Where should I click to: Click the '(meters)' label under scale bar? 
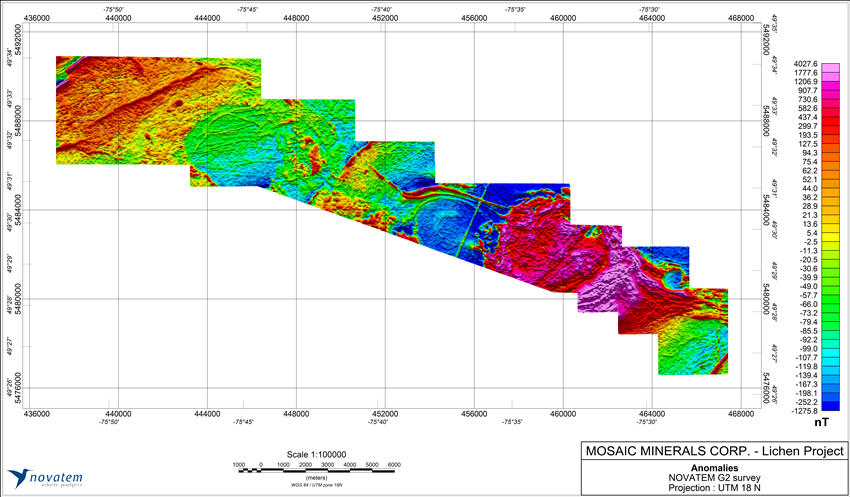pos(316,479)
